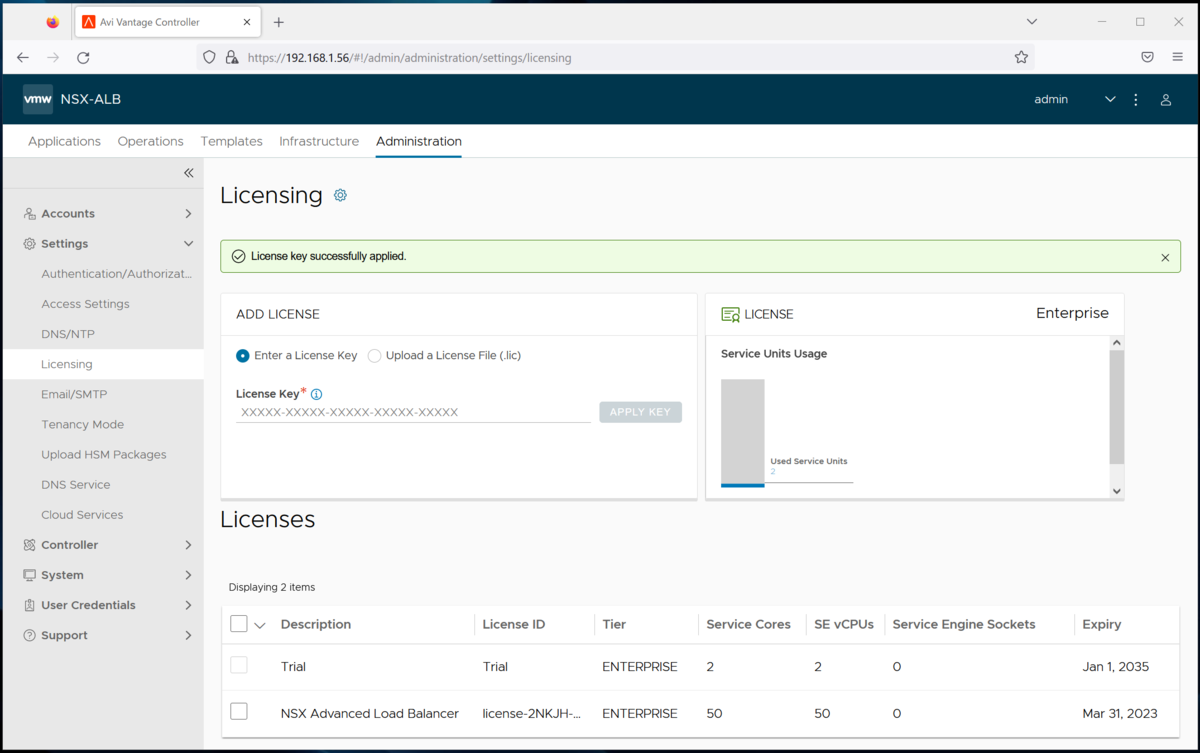Switch to the Templates tab
This screenshot has width=1200, height=753.
(231, 141)
